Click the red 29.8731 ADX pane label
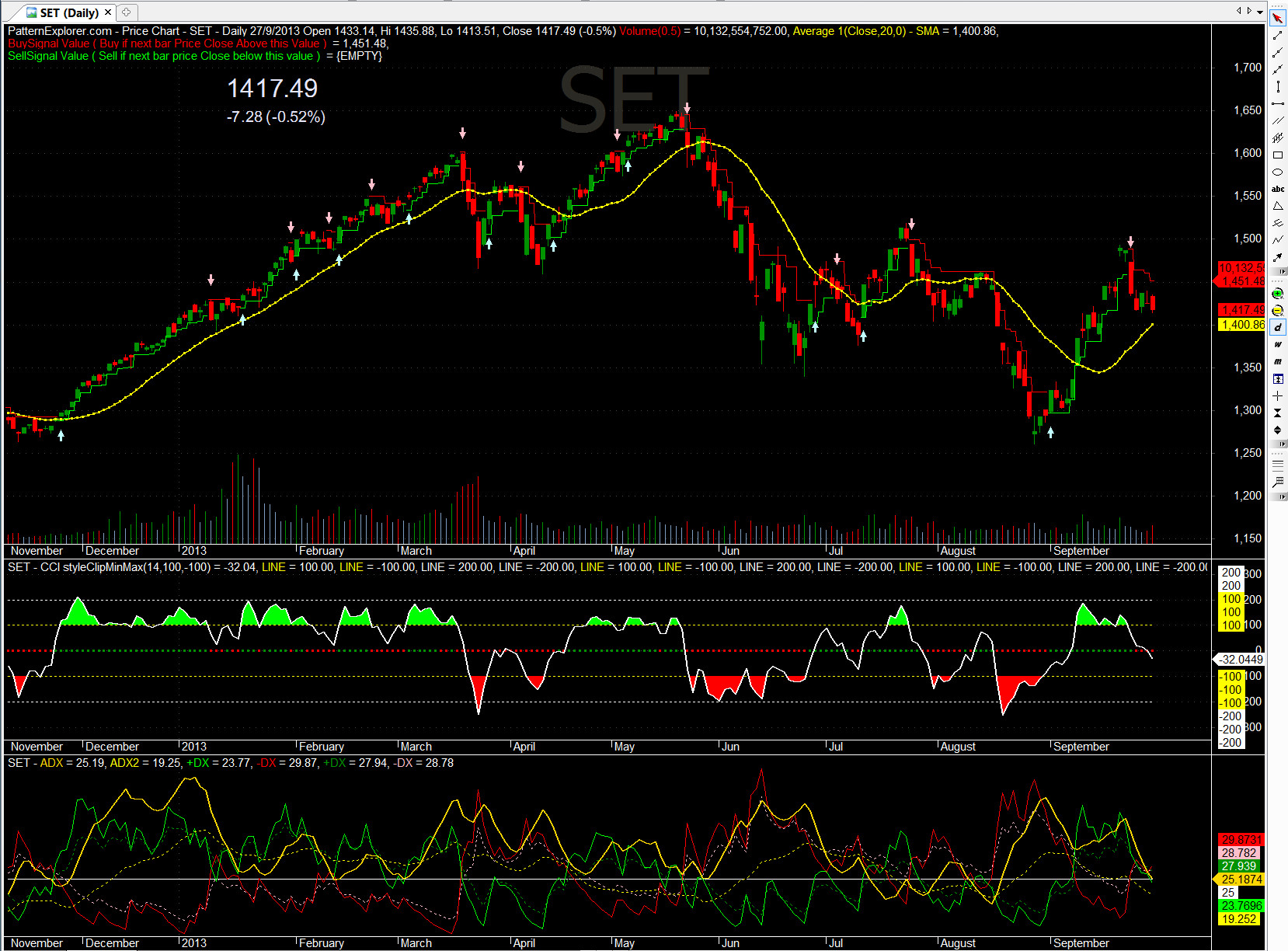Image resolution: width=1288 pixels, height=951 pixels. point(1241,840)
